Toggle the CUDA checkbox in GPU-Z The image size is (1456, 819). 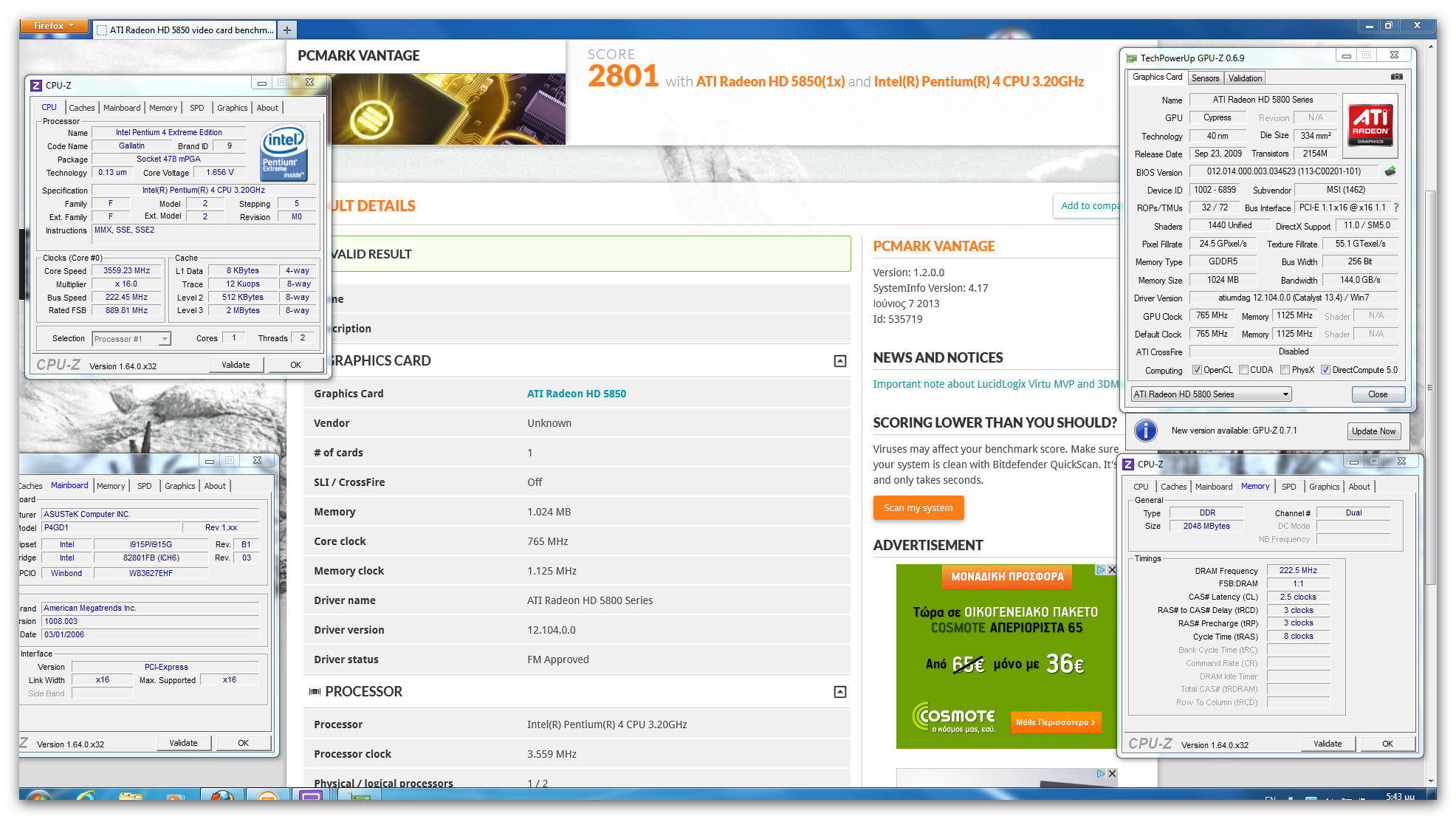1243,370
